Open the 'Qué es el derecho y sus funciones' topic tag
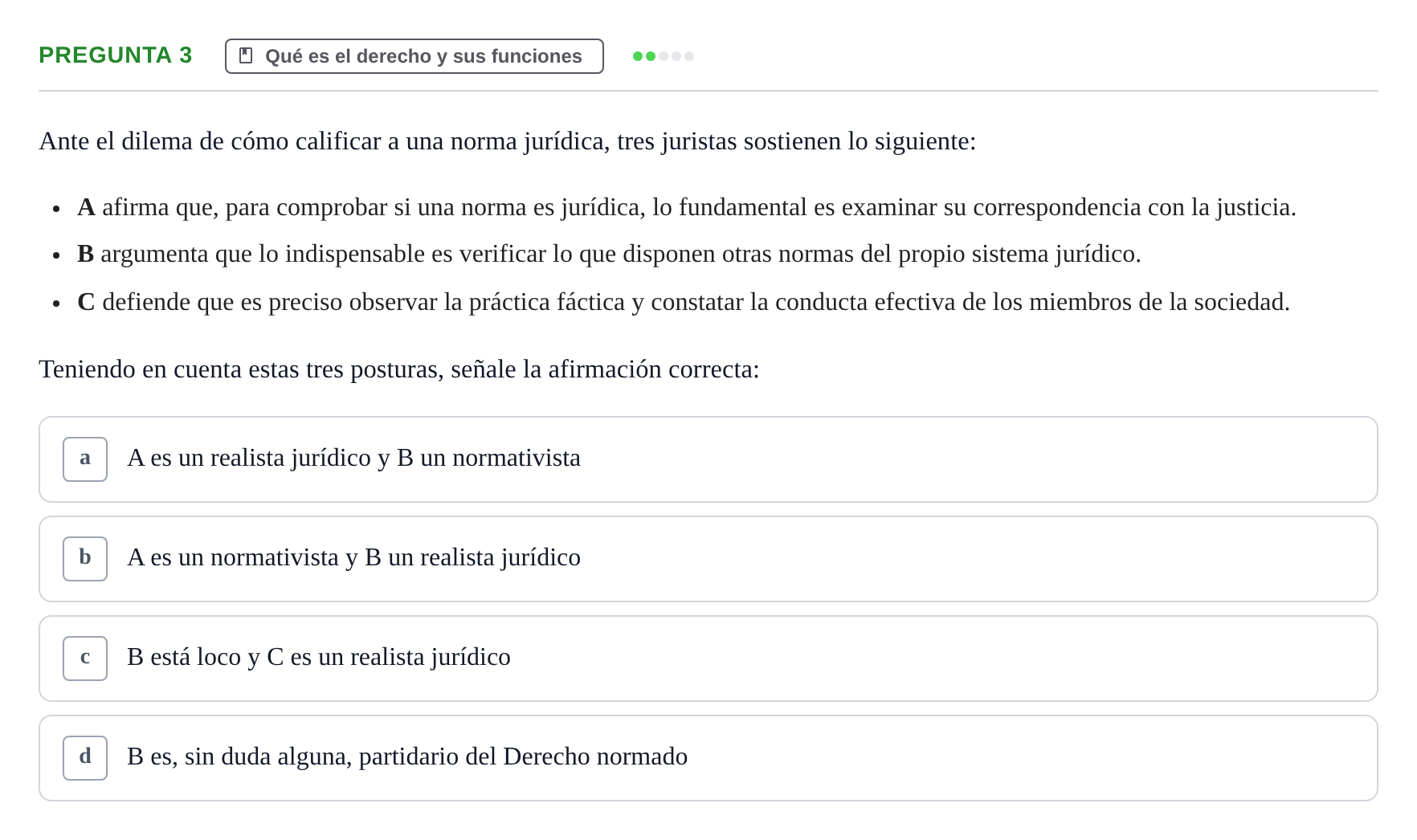The width and height of the screenshot is (1417, 840). click(414, 56)
